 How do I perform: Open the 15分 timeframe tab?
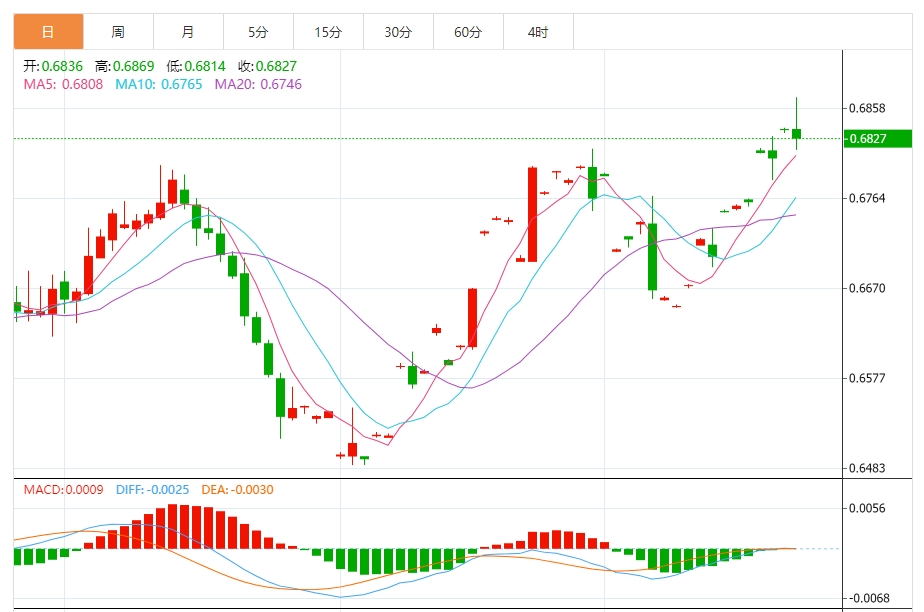[x=328, y=32]
